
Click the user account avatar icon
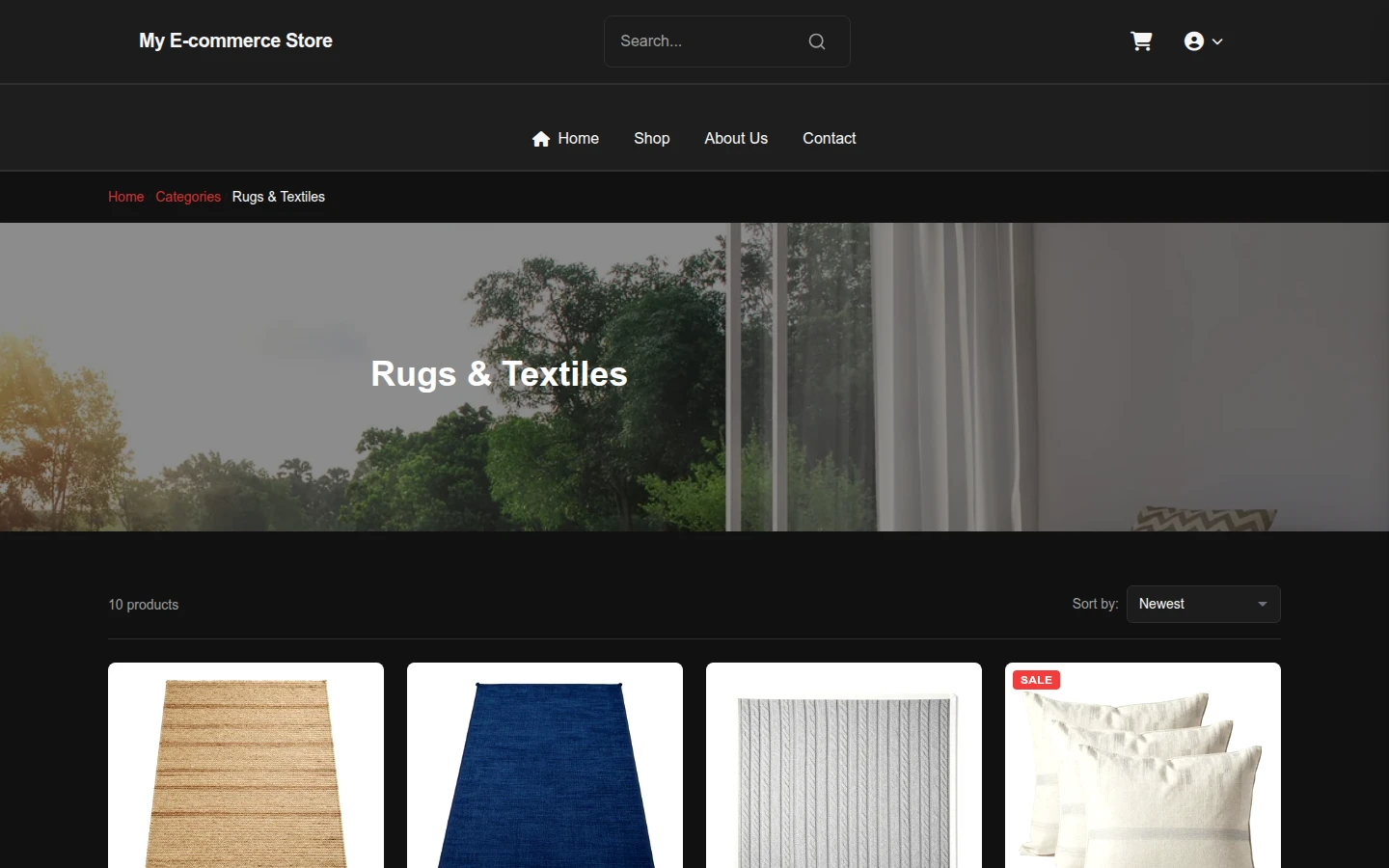[1194, 41]
